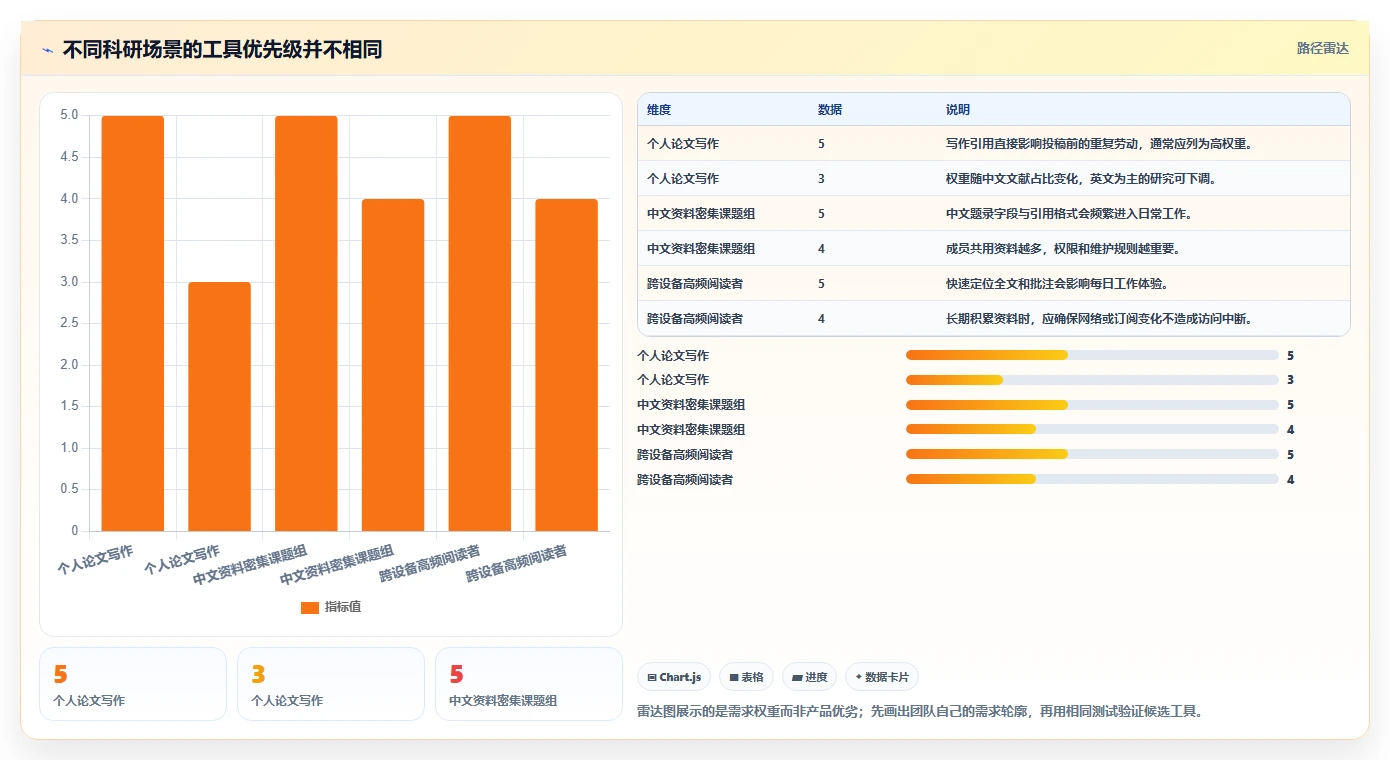Image resolution: width=1390 pixels, height=760 pixels.
Task: Click the 中文资料密集课题组 chart bar reaching 5.0
Action: (x=306, y=323)
